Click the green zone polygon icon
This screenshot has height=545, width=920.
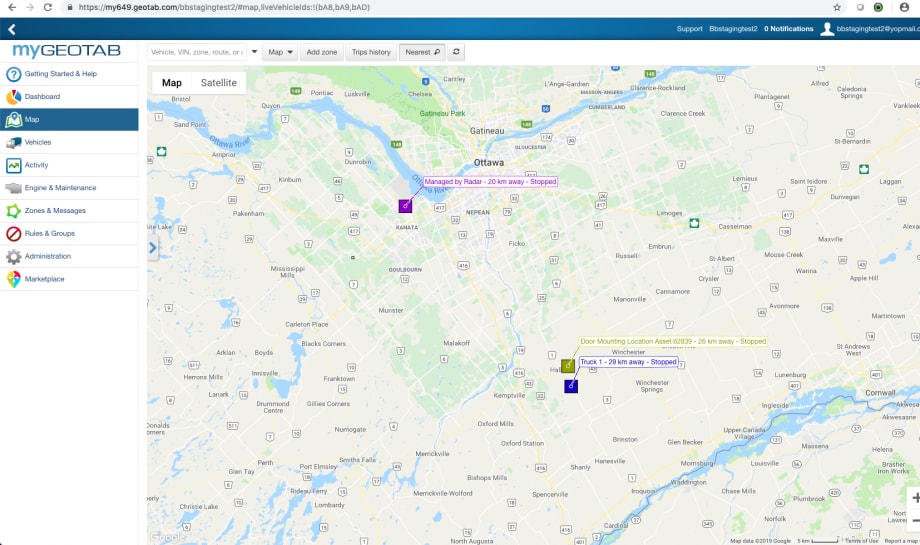(x=13, y=211)
